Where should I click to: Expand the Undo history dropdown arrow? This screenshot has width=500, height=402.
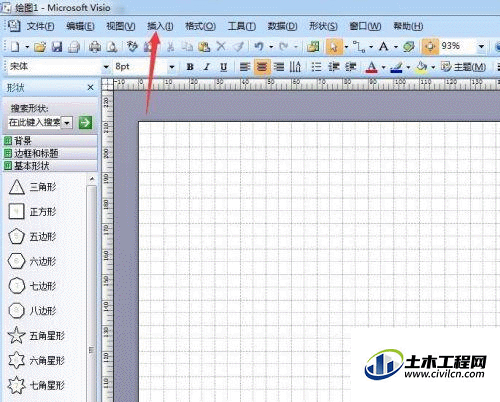tap(271, 47)
